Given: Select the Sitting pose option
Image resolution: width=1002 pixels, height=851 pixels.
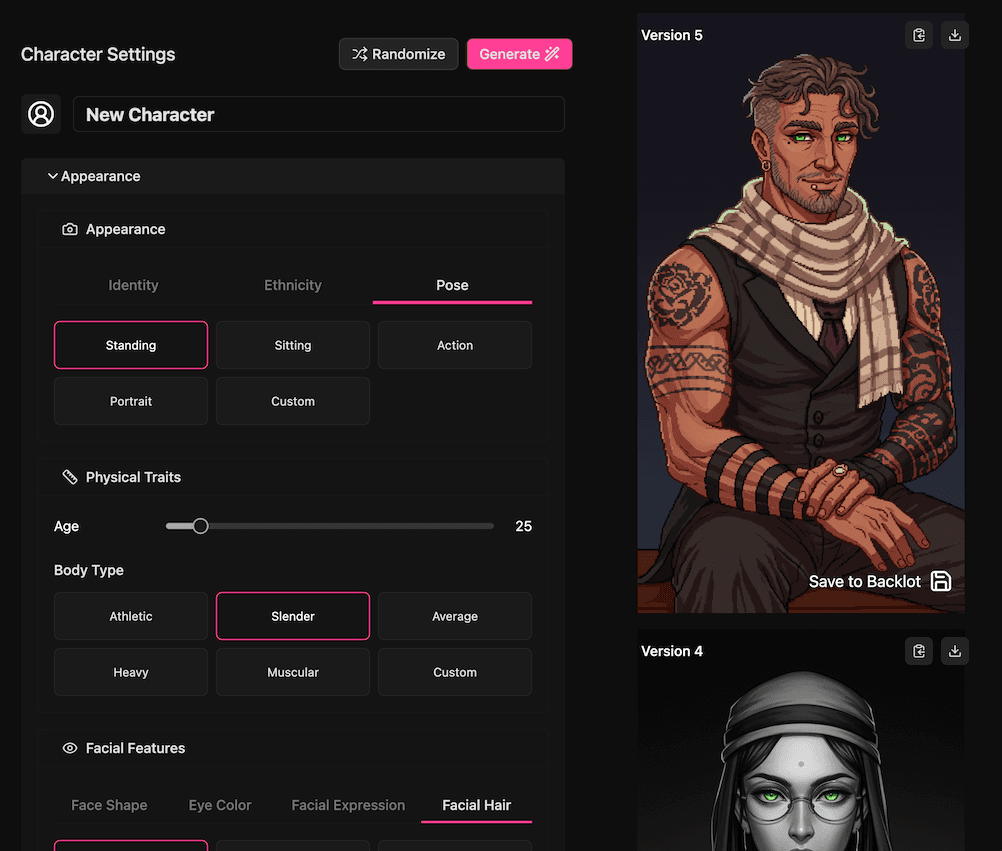Looking at the screenshot, I should click(292, 344).
